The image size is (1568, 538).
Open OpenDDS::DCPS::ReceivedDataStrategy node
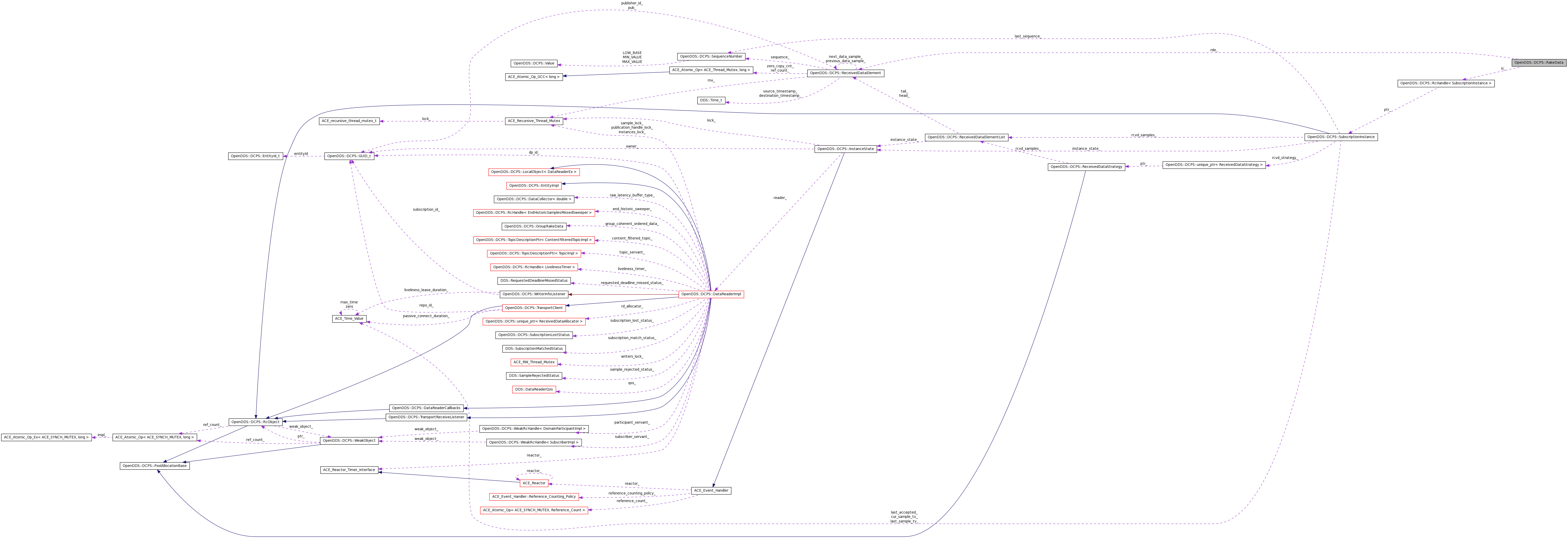click(1086, 167)
